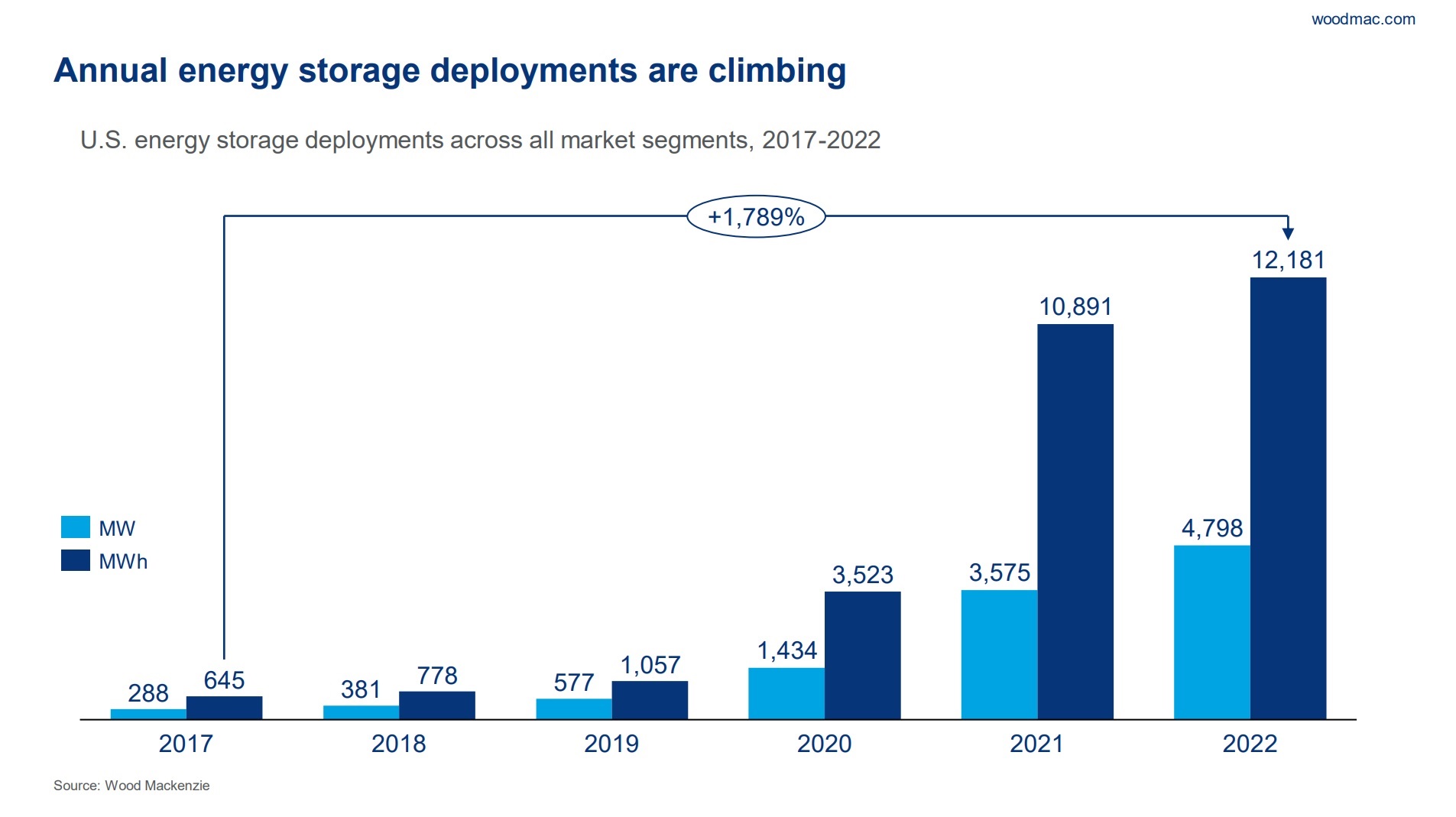Select the 12,181 data label
The width and height of the screenshot is (1456, 817).
pos(1288,260)
